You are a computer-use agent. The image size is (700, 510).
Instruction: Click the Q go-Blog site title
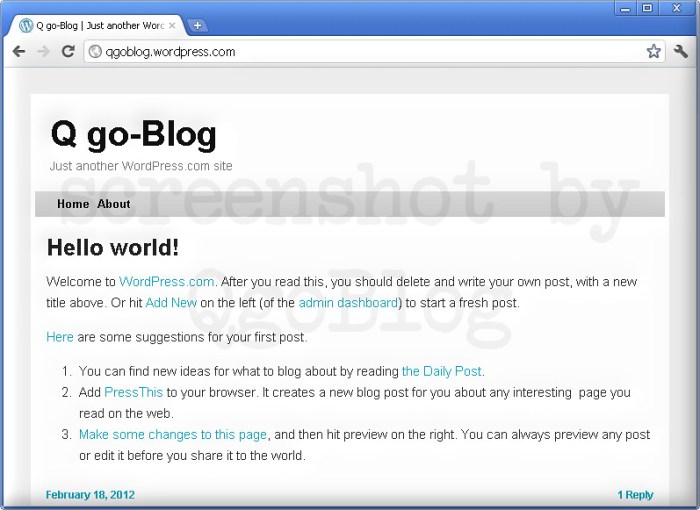click(x=133, y=134)
